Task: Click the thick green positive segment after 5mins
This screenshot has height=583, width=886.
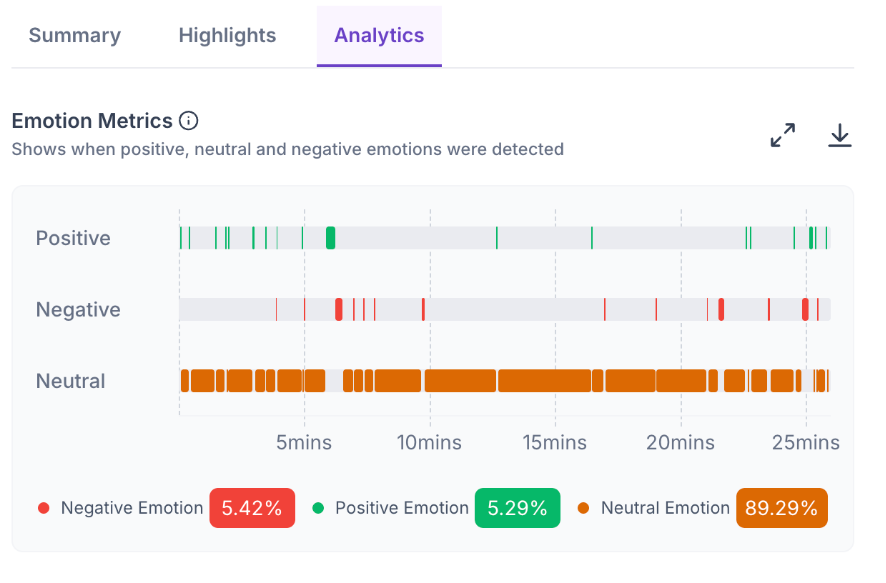Action: click(331, 238)
